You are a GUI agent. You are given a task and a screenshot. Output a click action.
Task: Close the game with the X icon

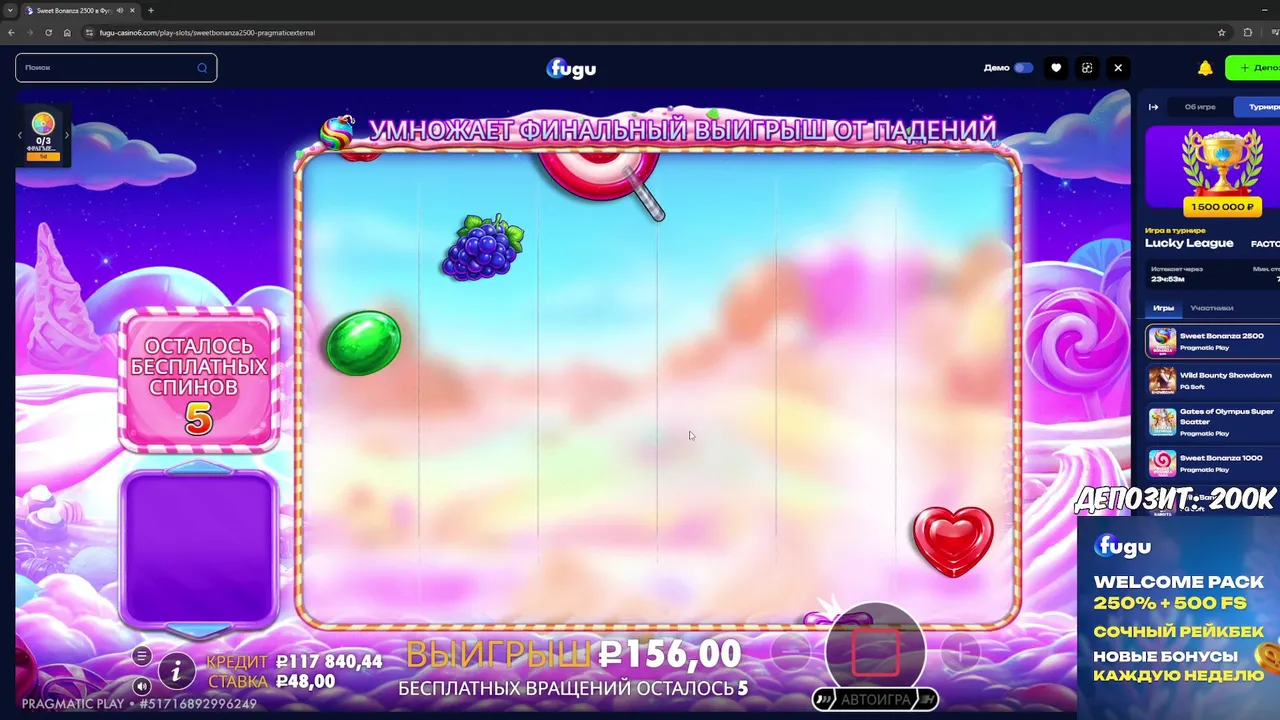(x=1118, y=68)
